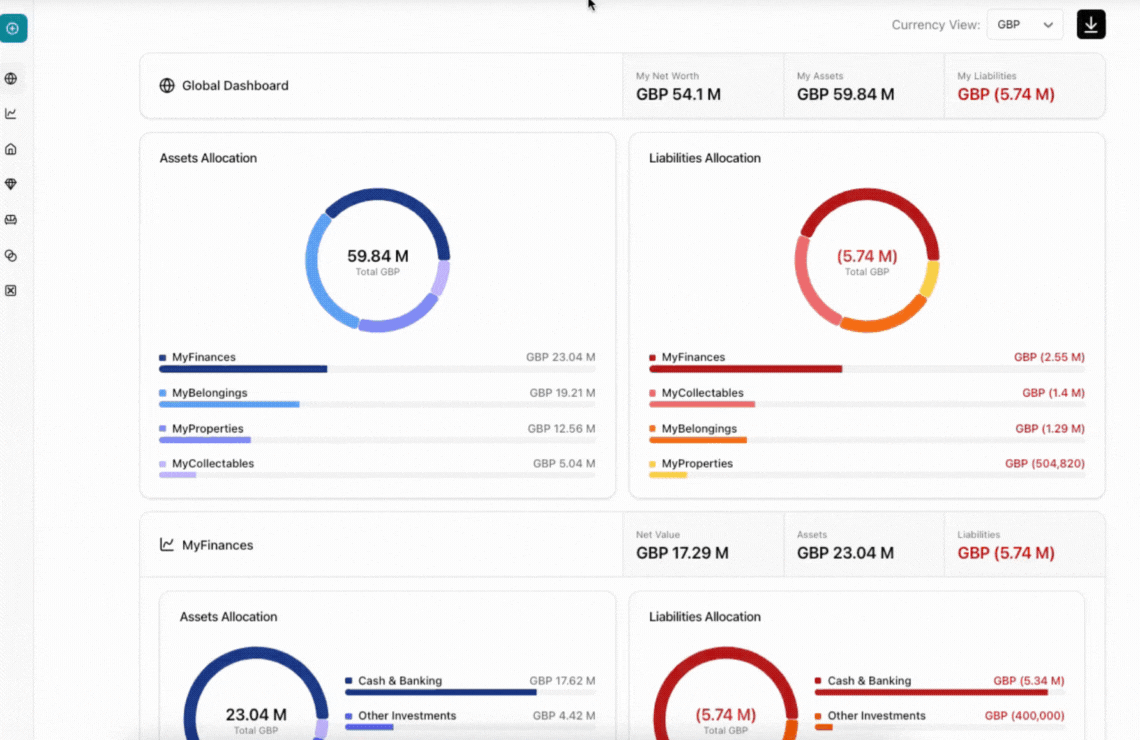Click the teal plus icon at the top left

(14, 27)
